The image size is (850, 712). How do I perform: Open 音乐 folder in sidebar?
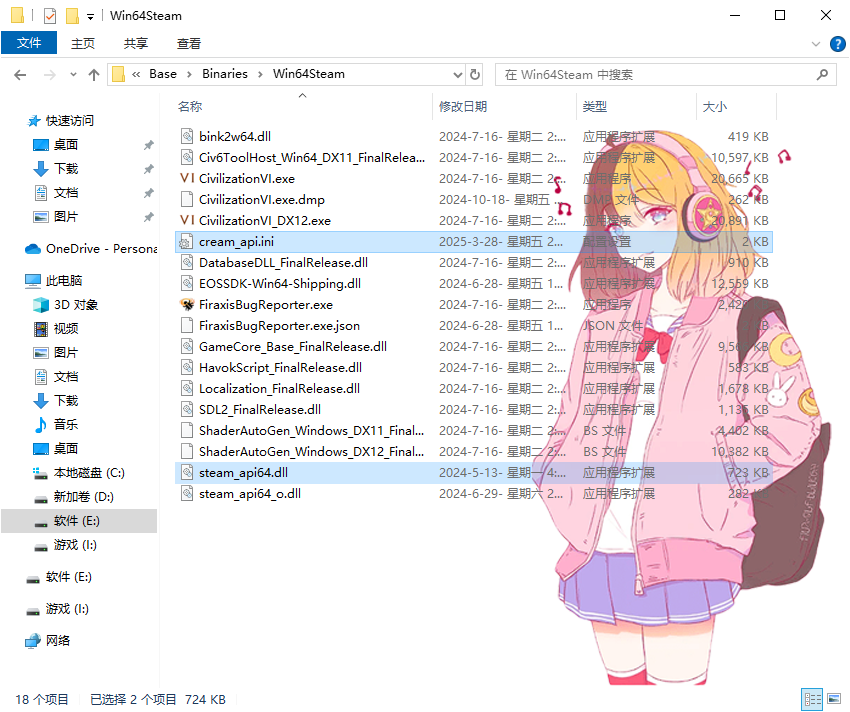(x=66, y=425)
